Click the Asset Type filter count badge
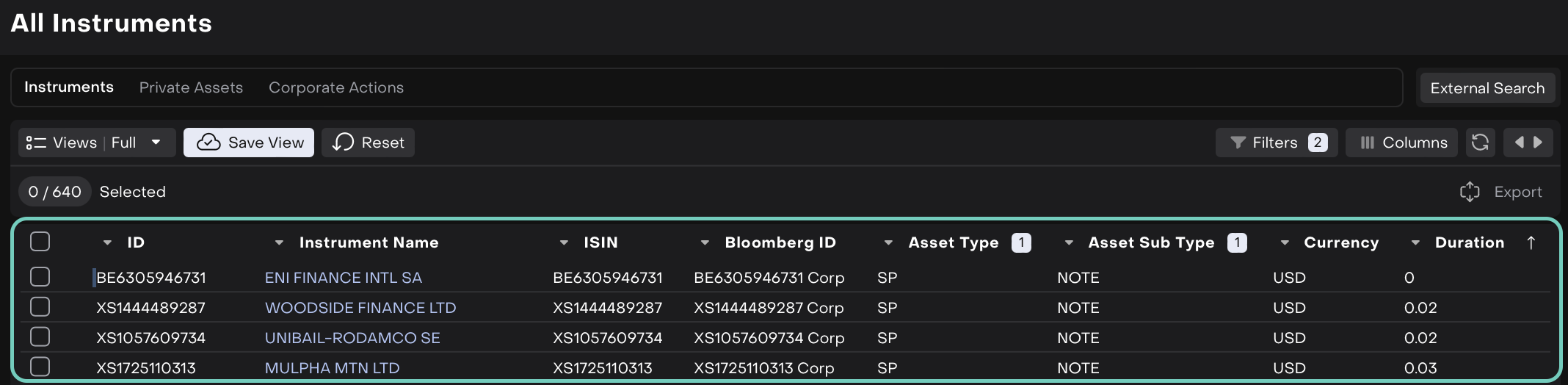This screenshot has height=385, width=1568. tap(1020, 242)
